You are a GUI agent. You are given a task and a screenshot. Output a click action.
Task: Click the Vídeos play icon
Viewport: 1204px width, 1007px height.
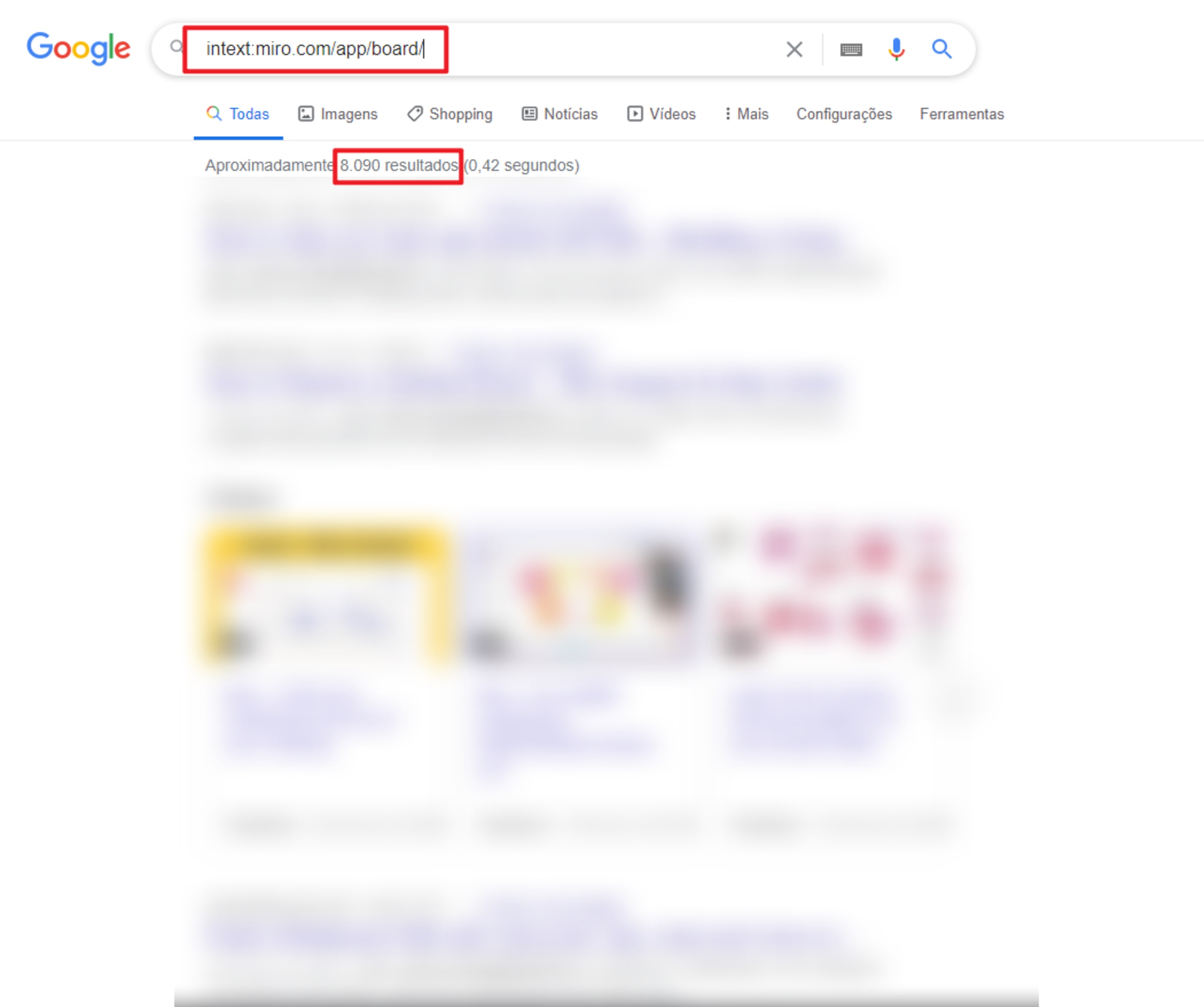click(x=635, y=114)
